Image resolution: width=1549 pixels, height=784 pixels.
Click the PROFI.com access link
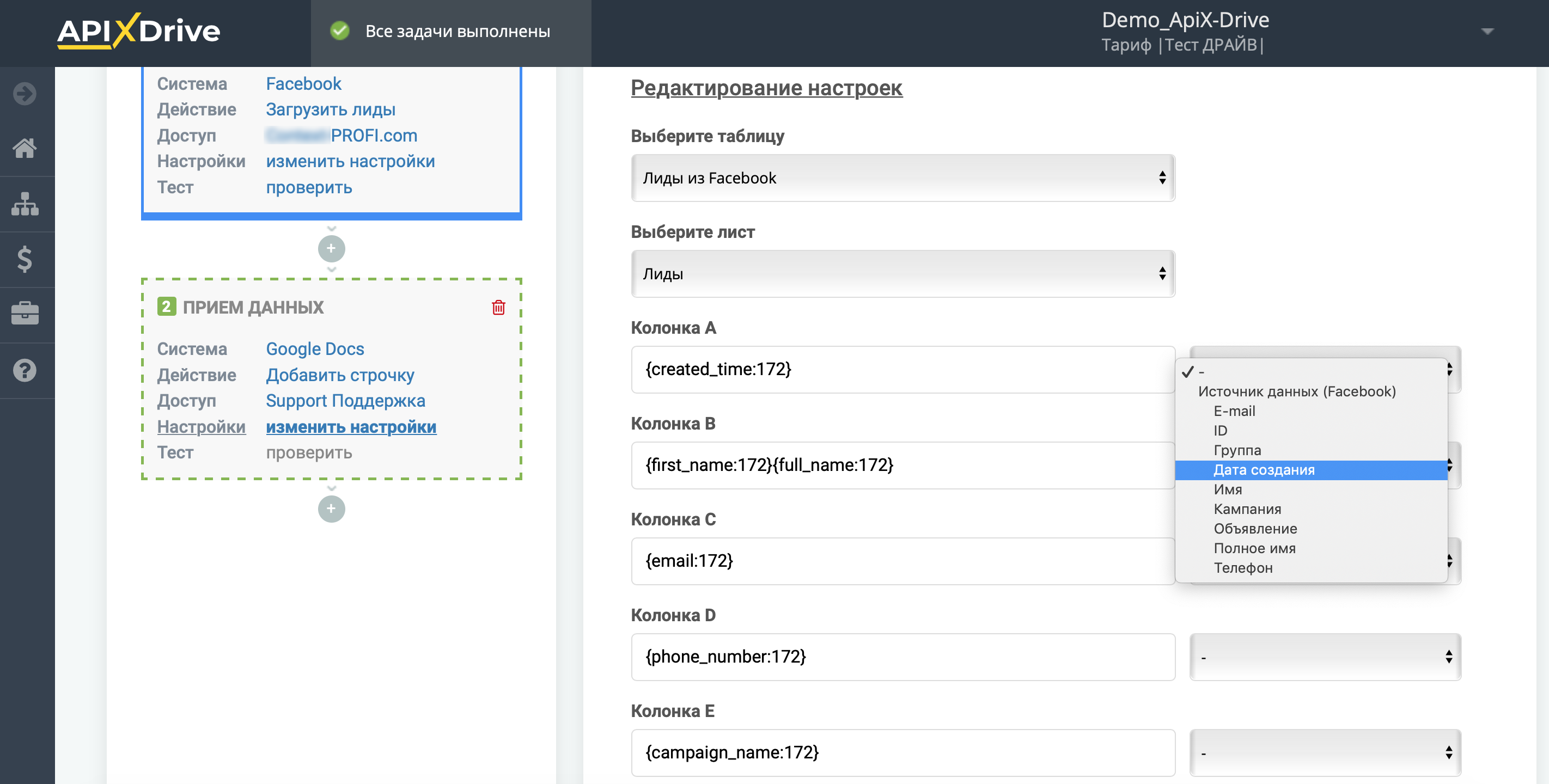341,135
